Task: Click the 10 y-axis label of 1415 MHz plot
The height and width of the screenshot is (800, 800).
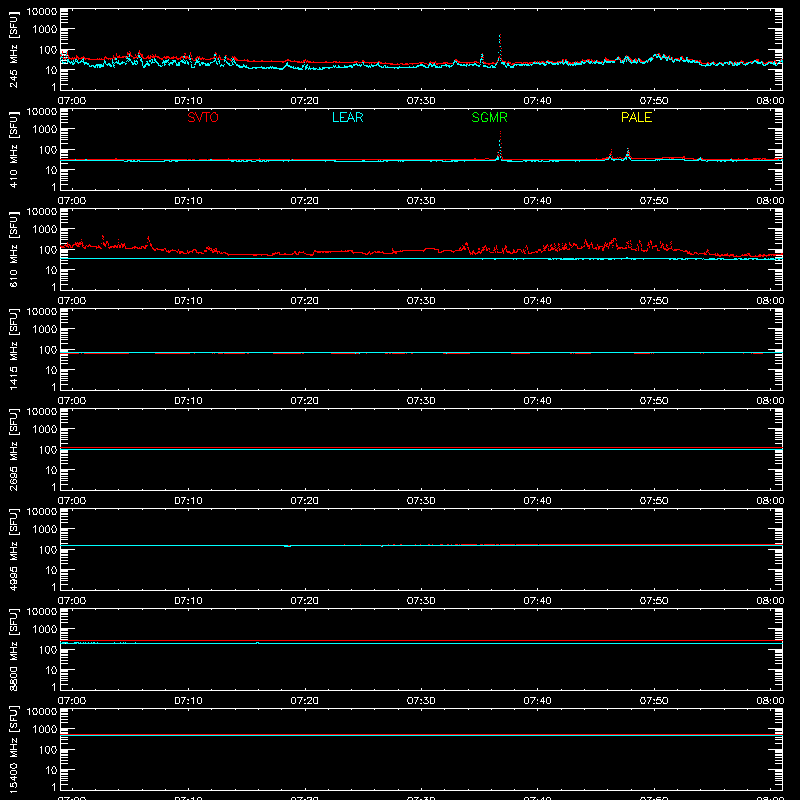Action: [x=51, y=370]
